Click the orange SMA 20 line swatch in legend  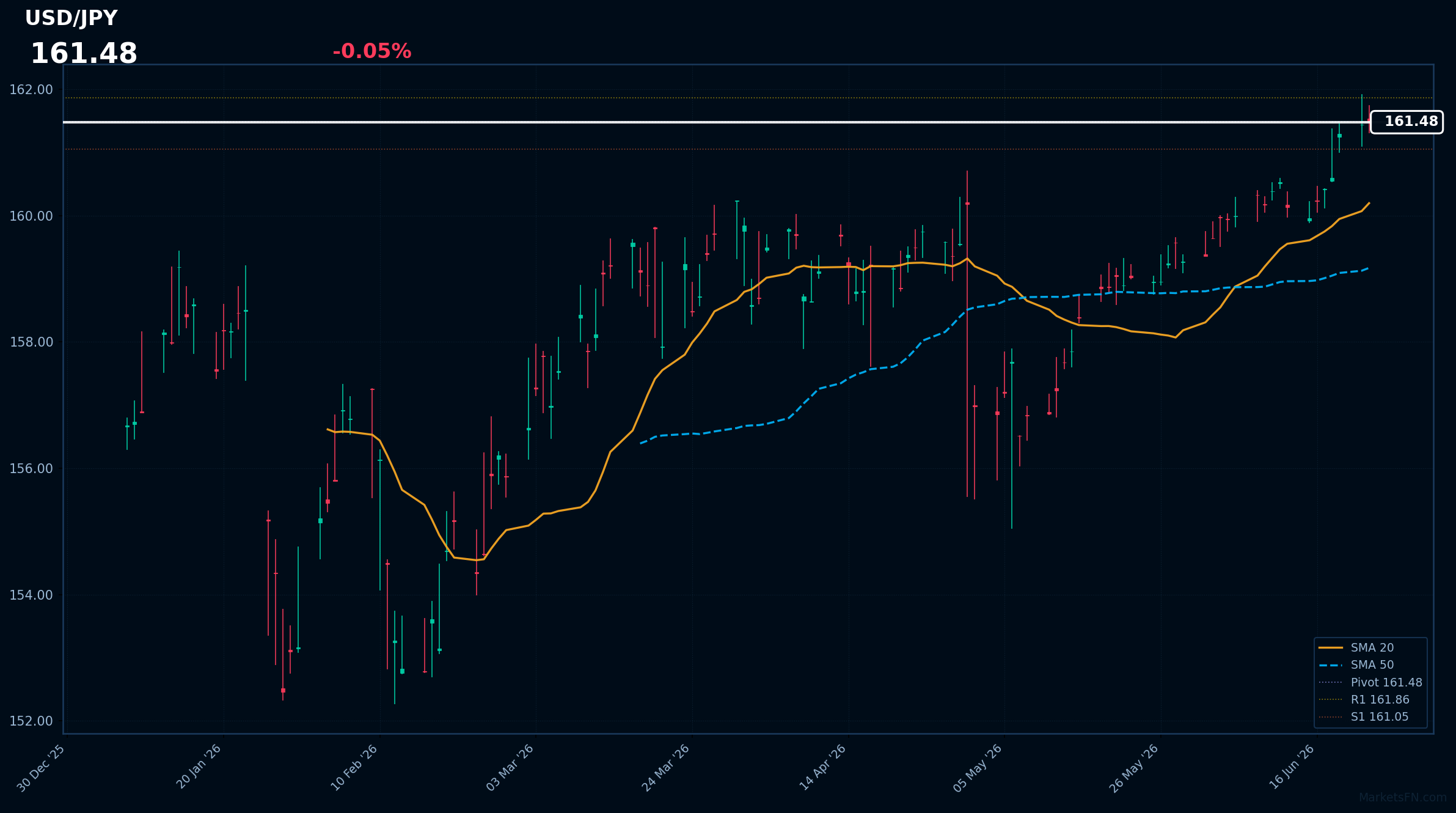coord(1331,648)
